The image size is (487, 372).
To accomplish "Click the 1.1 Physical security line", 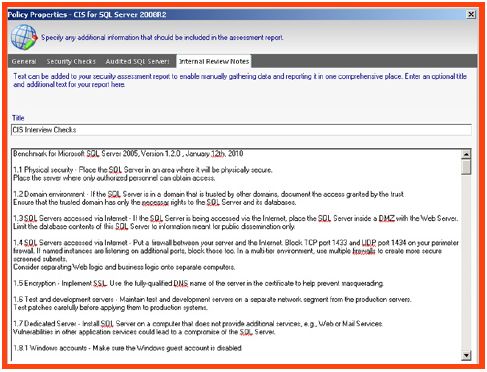I will click(x=143, y=170).
